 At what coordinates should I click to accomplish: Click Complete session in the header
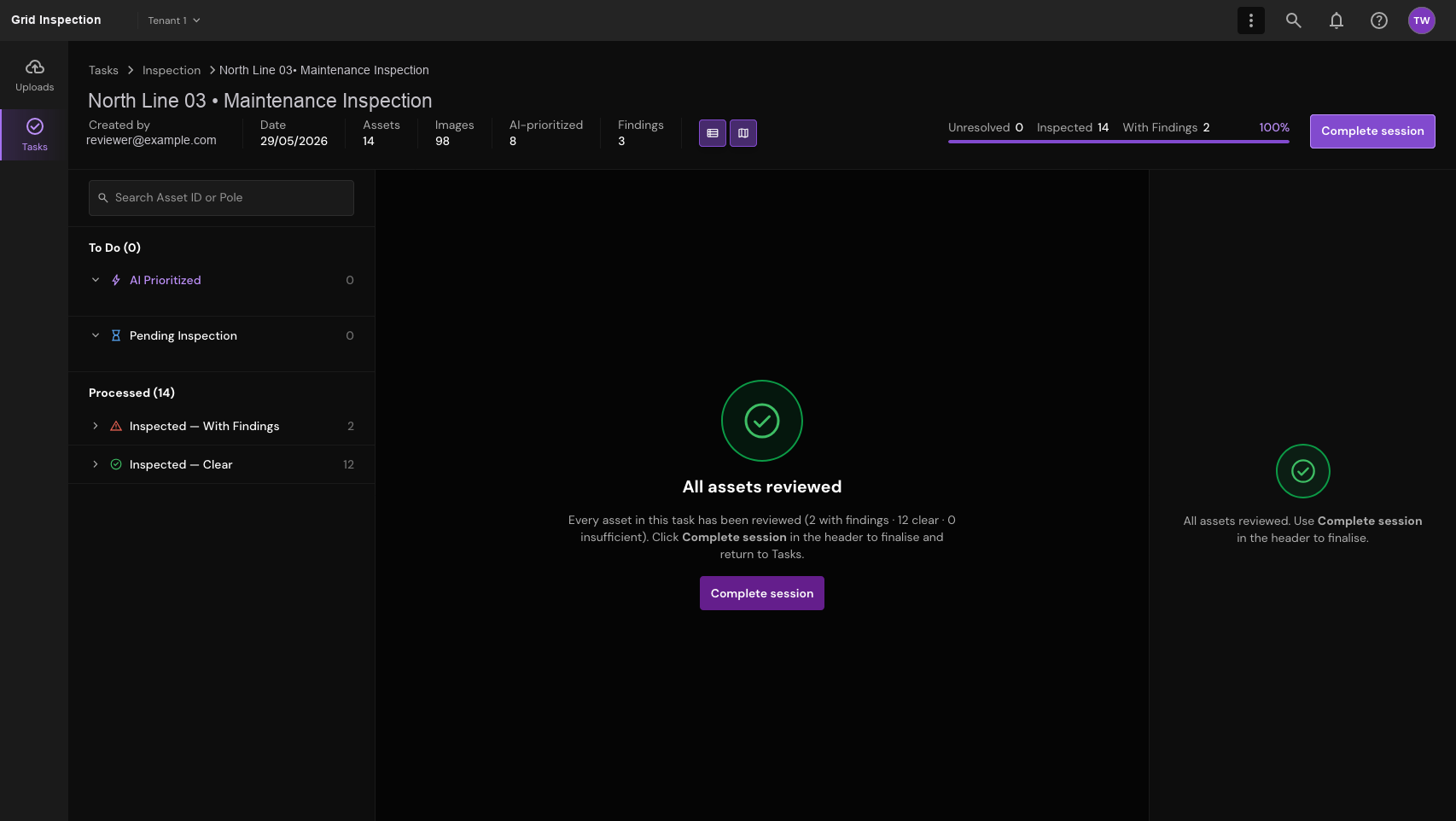coord(1372,131)
